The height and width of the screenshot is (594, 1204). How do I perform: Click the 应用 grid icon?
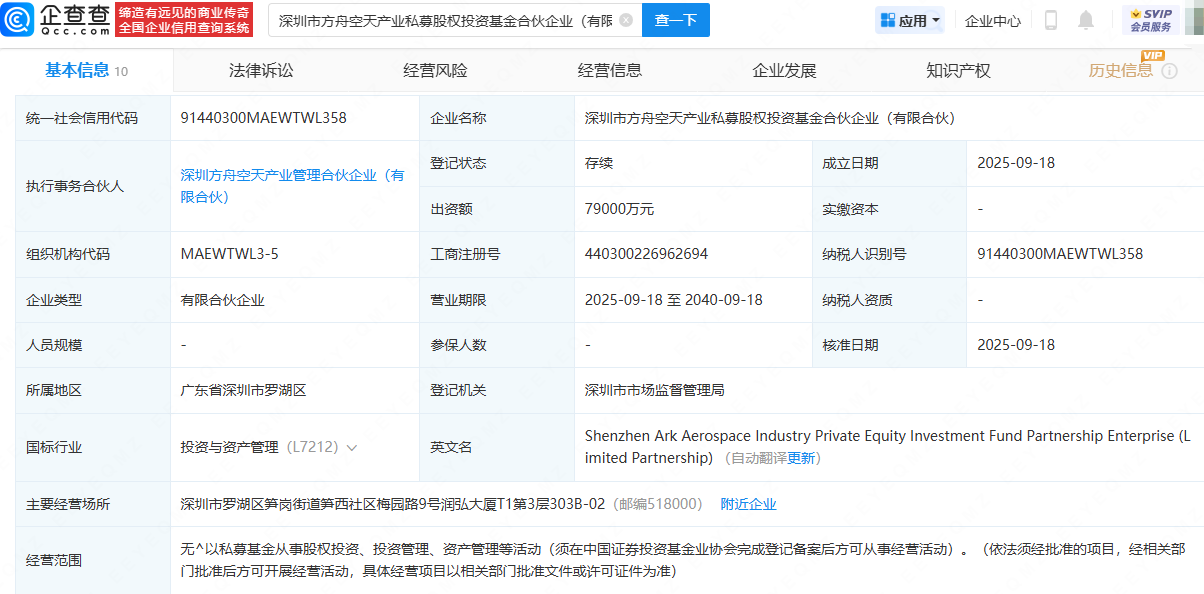coord(887,20)
